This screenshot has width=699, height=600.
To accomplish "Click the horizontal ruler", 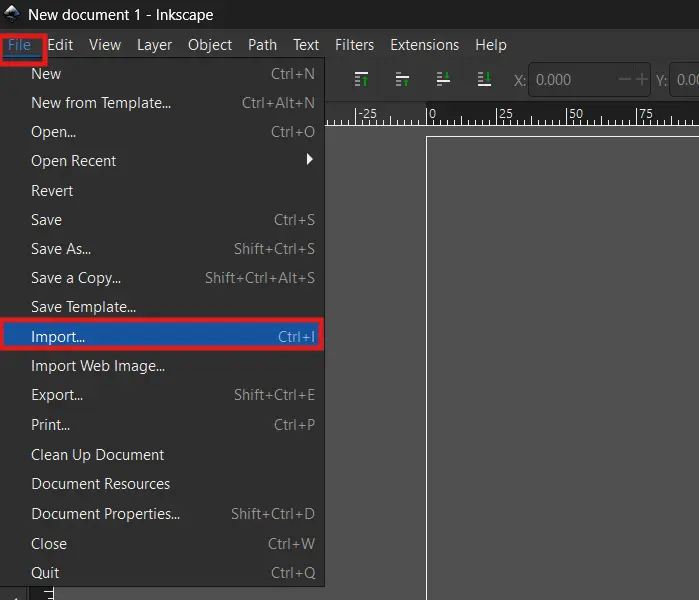I will pyautogui.click(x=512, y=115).
